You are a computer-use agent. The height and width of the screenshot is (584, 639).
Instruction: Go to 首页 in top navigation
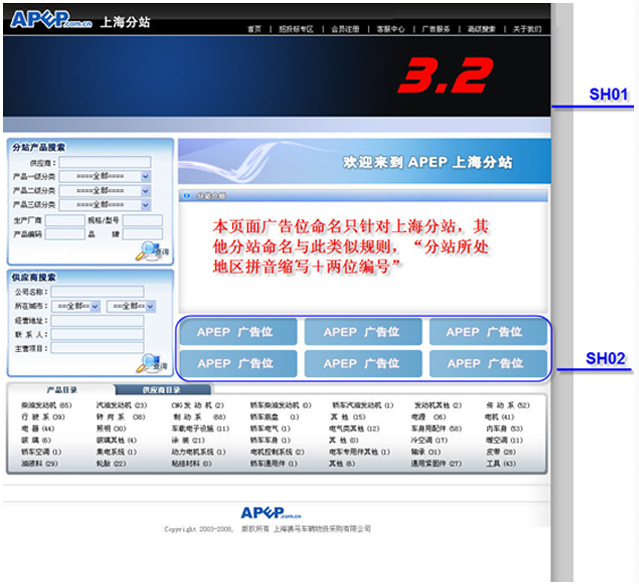pos(255,29)
